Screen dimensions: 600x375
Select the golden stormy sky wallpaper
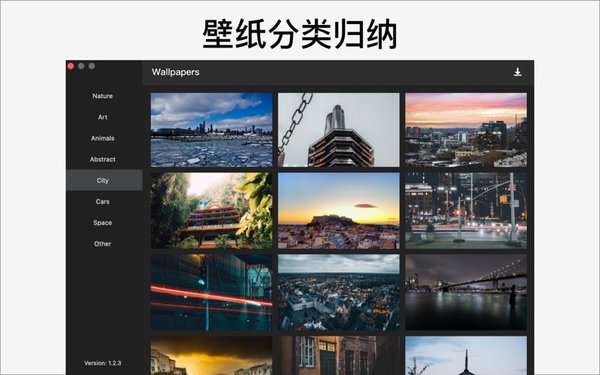211,355
